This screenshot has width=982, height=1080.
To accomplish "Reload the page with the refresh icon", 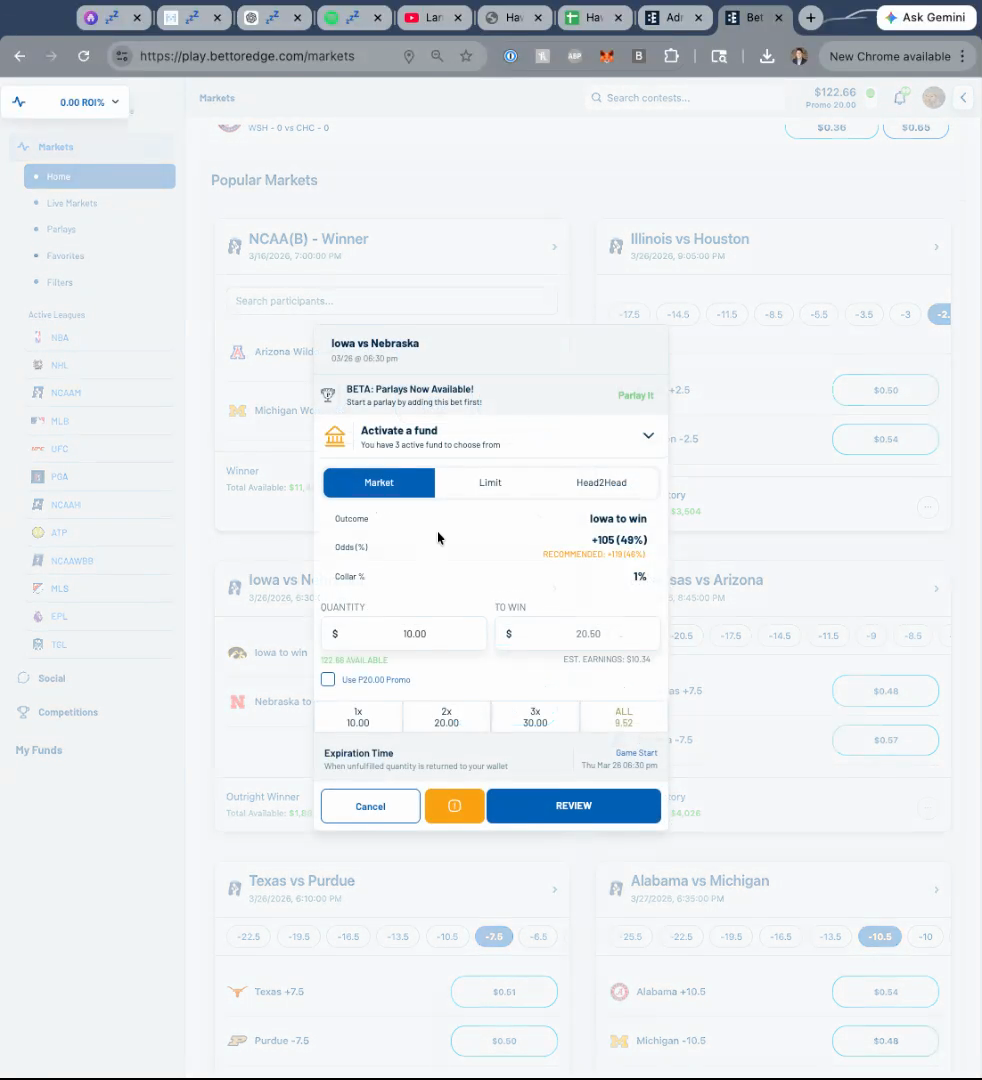I will coord(83,57).
